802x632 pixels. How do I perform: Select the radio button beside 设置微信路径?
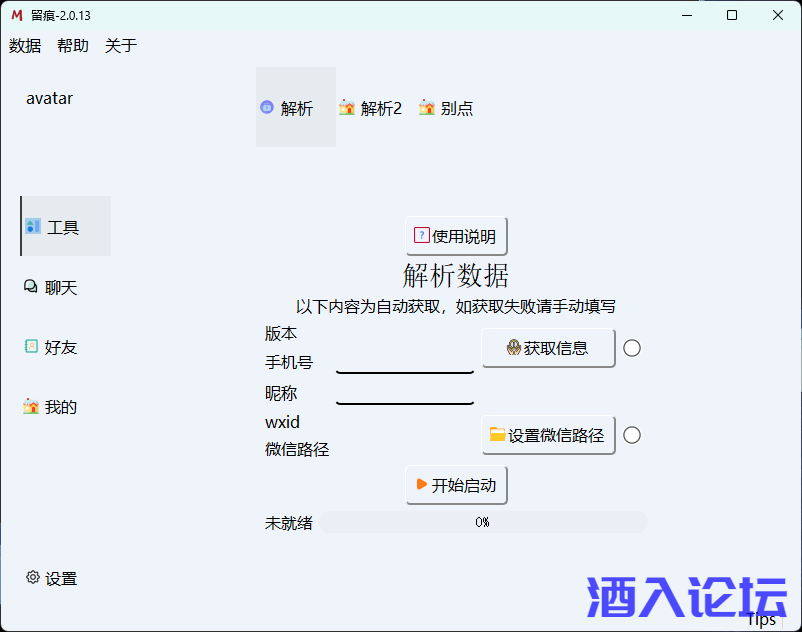pyautogui.click(x=631, y=435)
